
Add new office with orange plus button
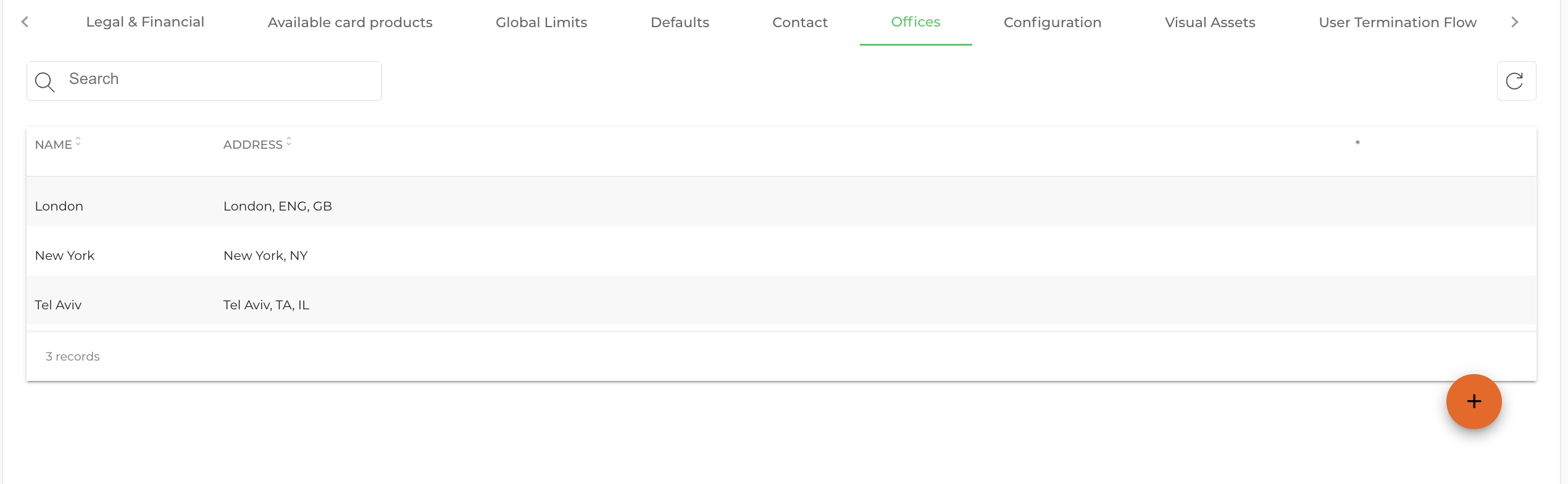click(x=1474, y=401)
